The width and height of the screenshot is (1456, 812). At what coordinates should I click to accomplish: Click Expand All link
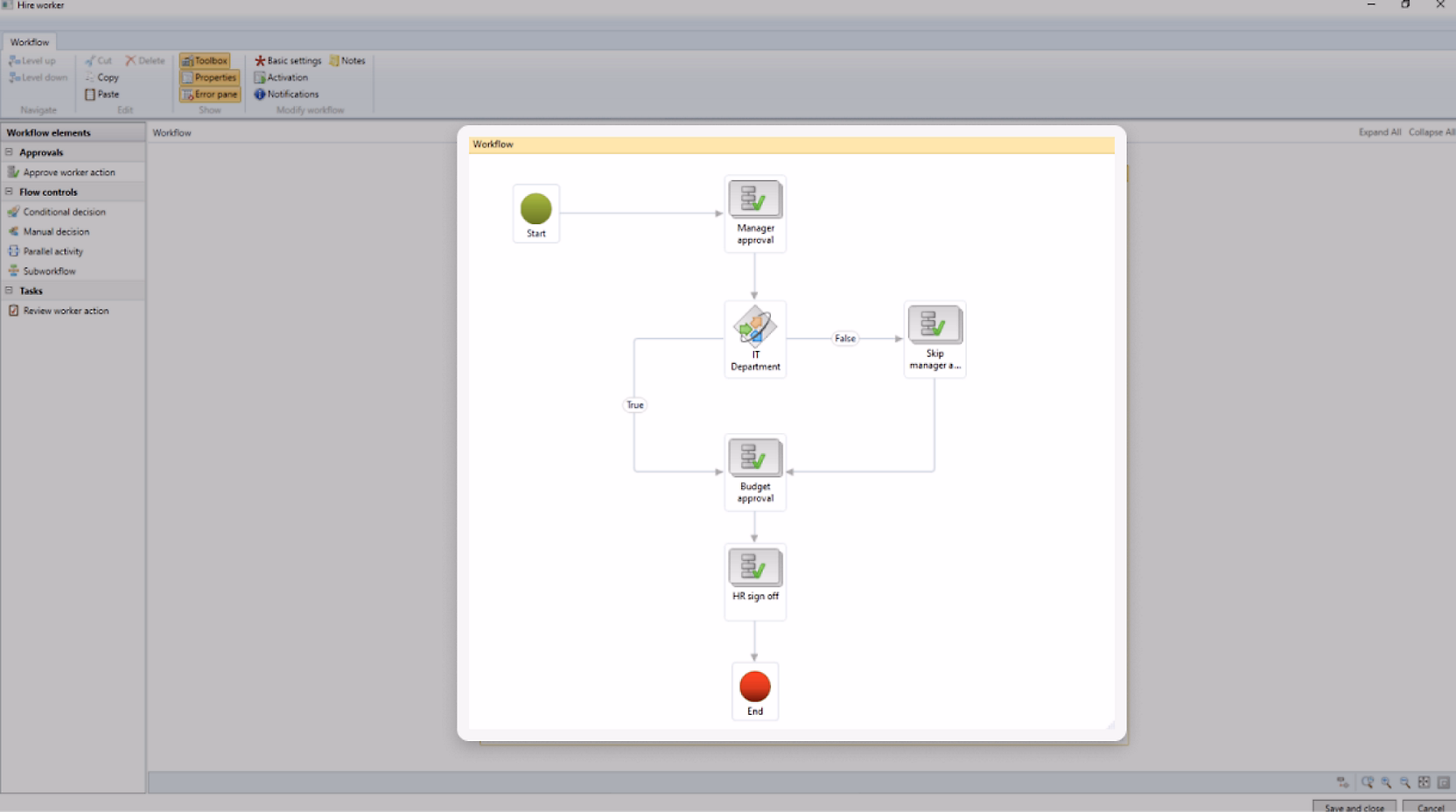pos(1379,132)
